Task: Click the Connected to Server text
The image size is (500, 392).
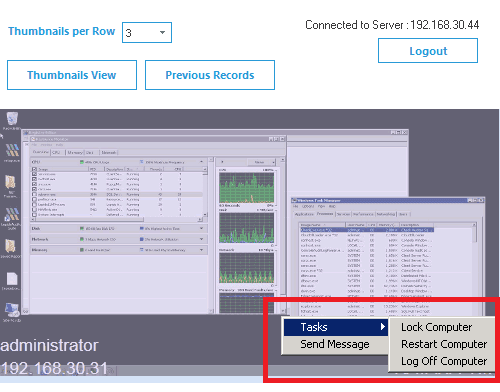Action: [x=392, y=25]
